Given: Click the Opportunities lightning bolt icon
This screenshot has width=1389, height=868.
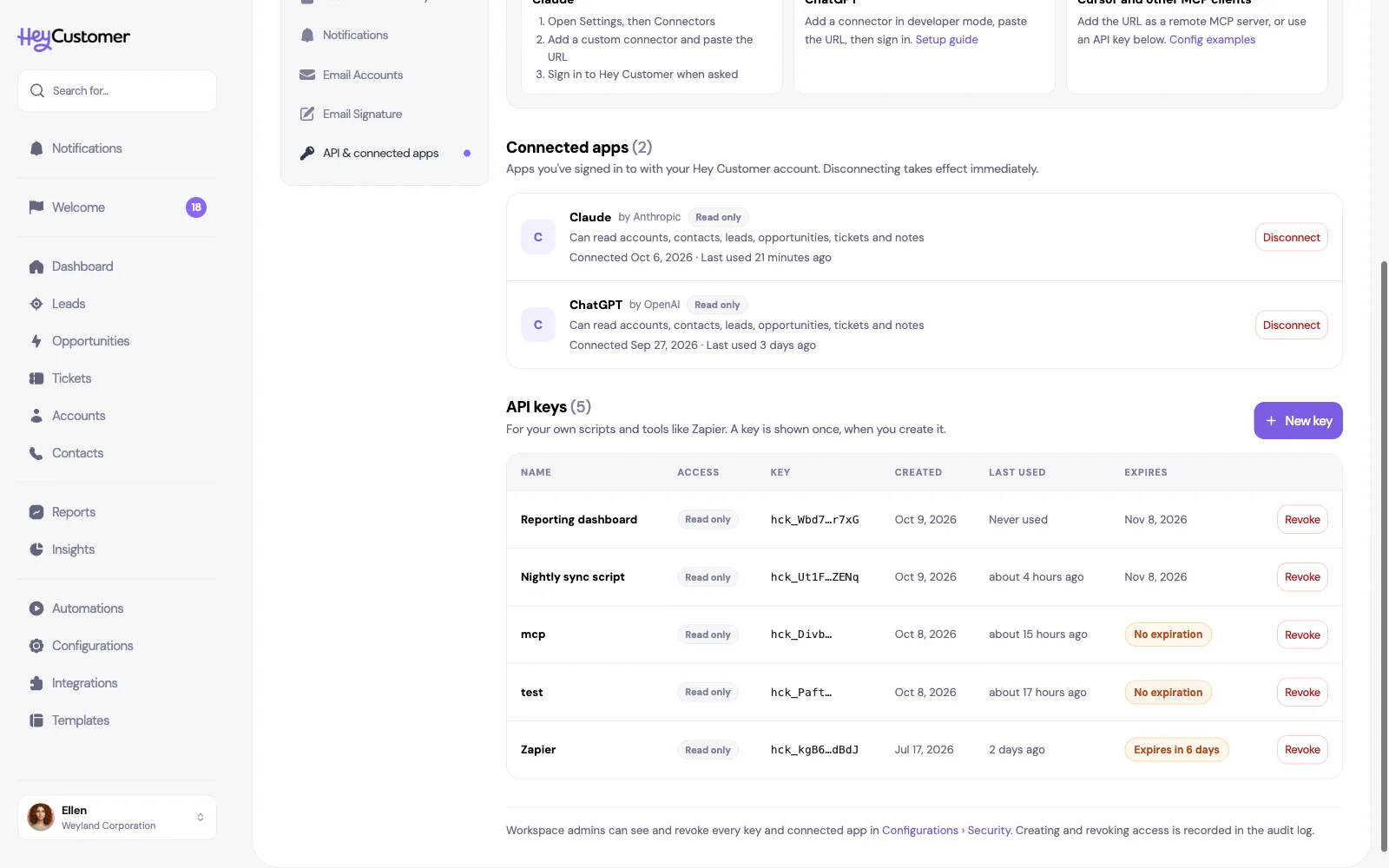Looking at the screenshot, I should (x=36, y=341).
